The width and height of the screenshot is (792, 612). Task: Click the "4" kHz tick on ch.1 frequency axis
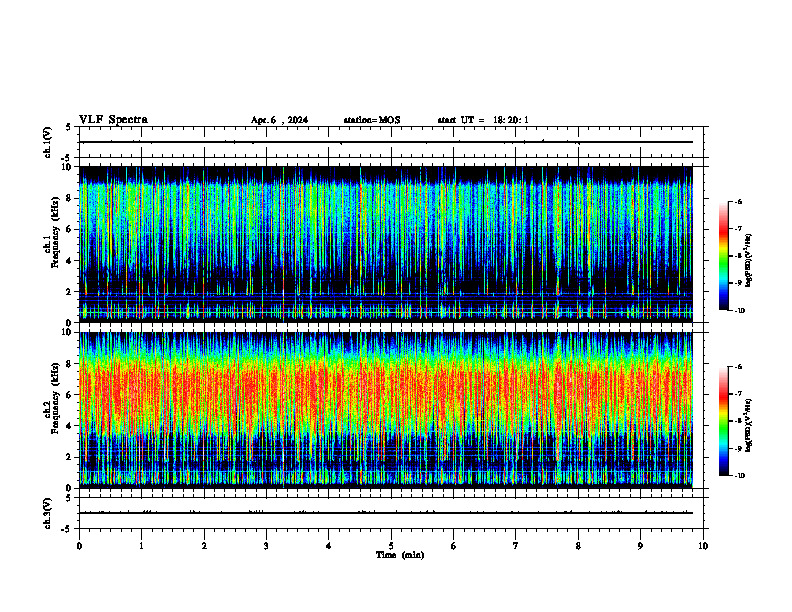pyautogui.click(x=71, y=261)
